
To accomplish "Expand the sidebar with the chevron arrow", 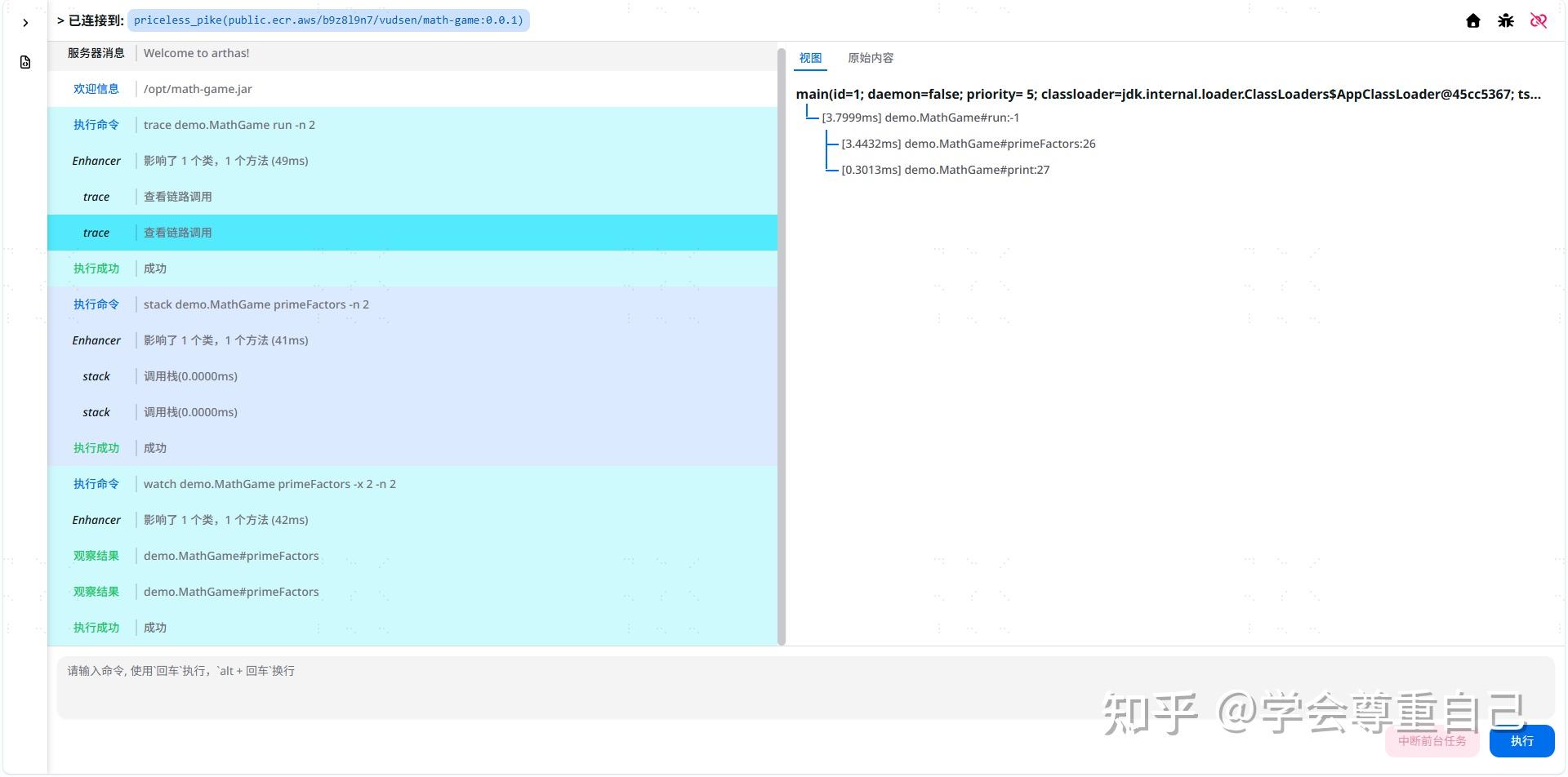I will (25, 23).
